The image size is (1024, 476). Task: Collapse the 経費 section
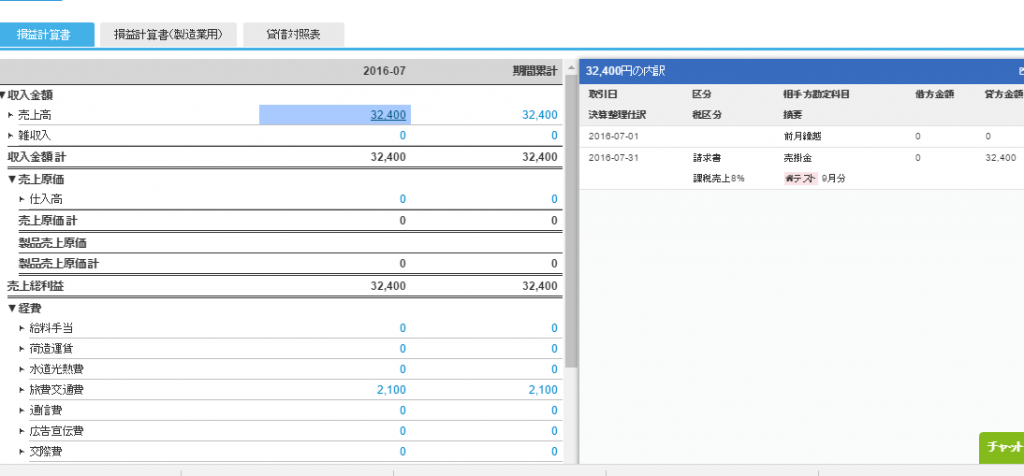click(x=11, y=307)
